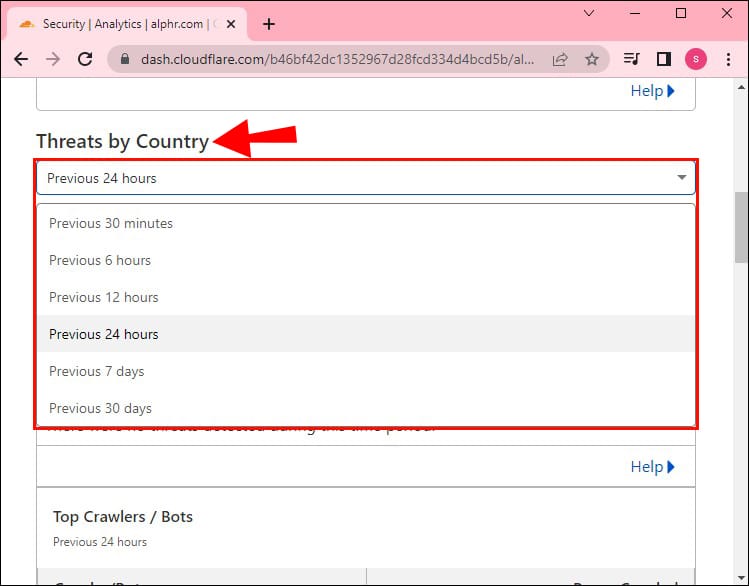Image resolution: width=749 pixels, height=586 pixels.
Task: Click the browser back arrow
Action: click(21, 60)
